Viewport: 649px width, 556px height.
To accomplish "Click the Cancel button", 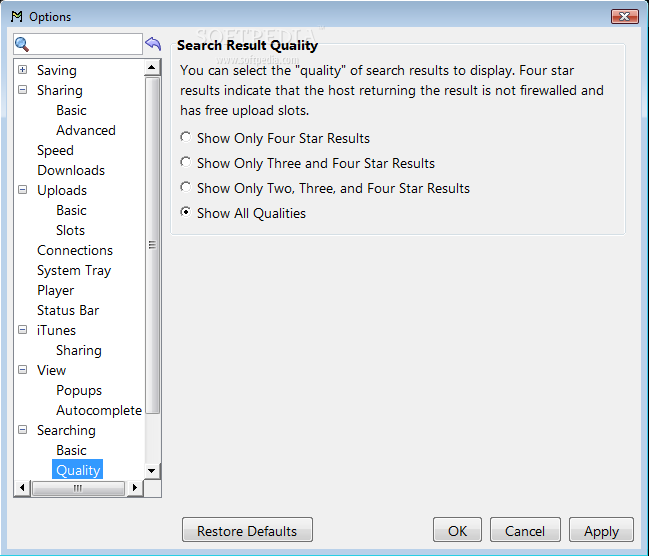I will (525, 530).
